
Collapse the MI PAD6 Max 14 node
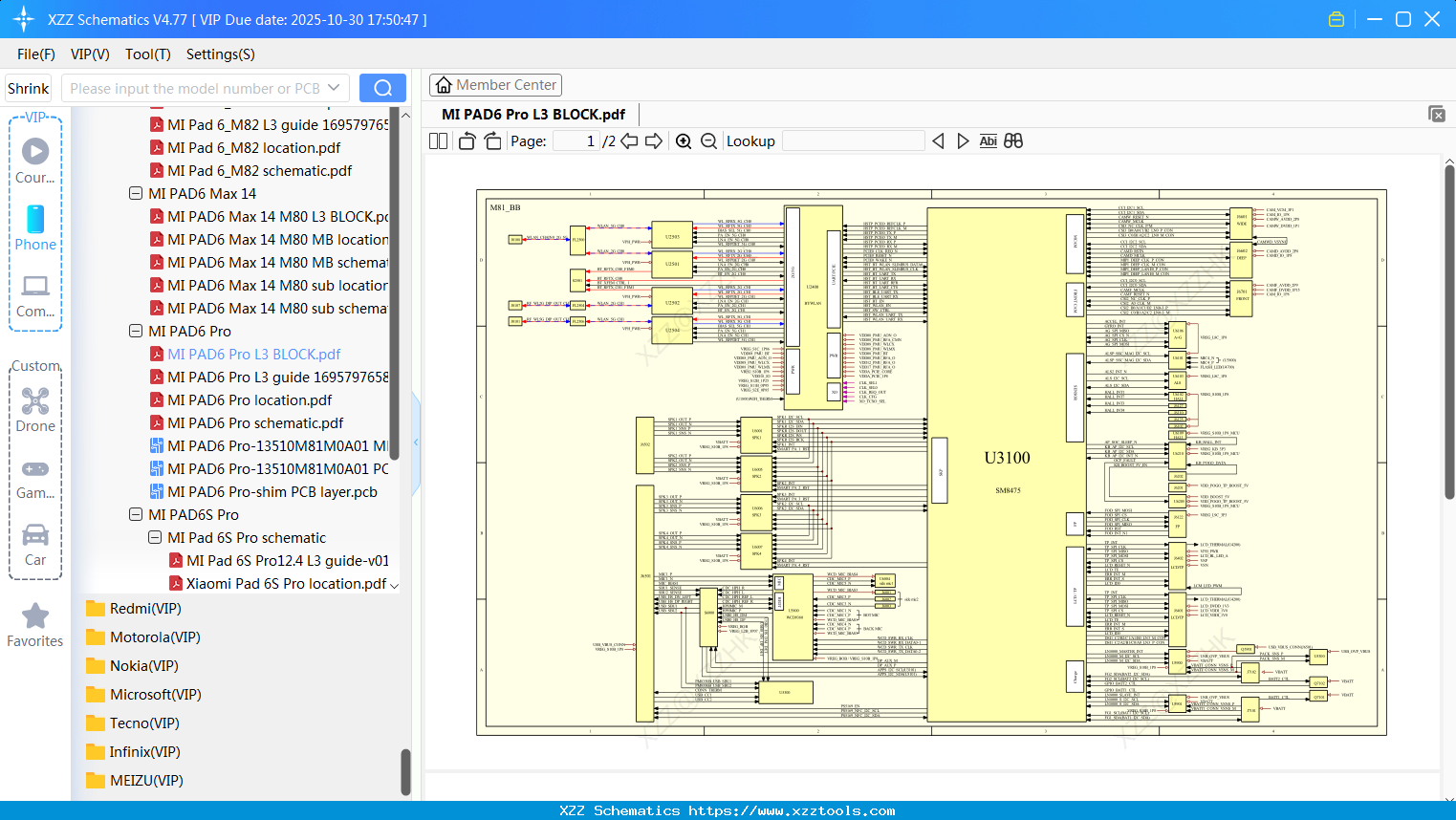click(136, 194)
